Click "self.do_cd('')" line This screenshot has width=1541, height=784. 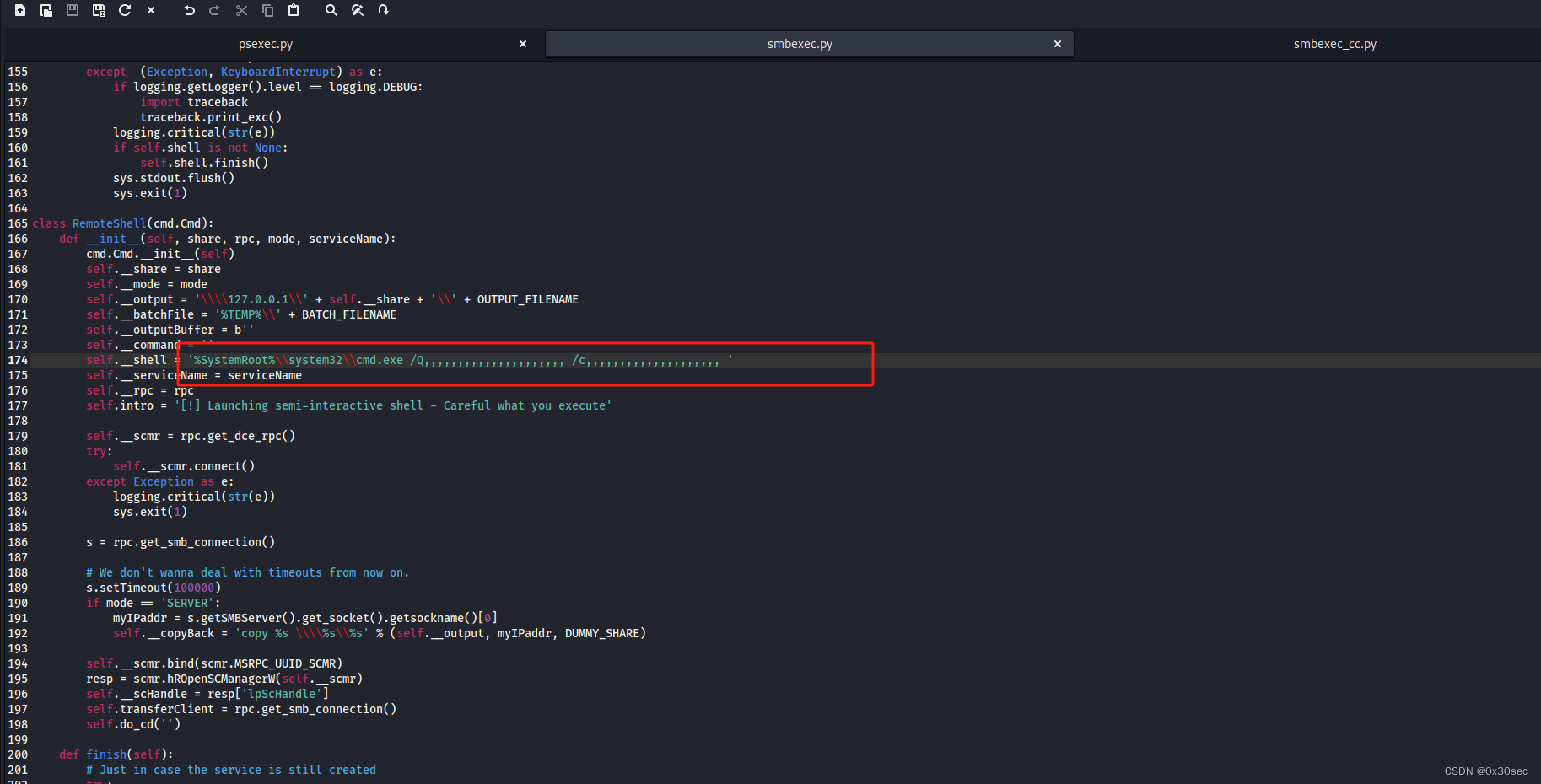[133, 724]
